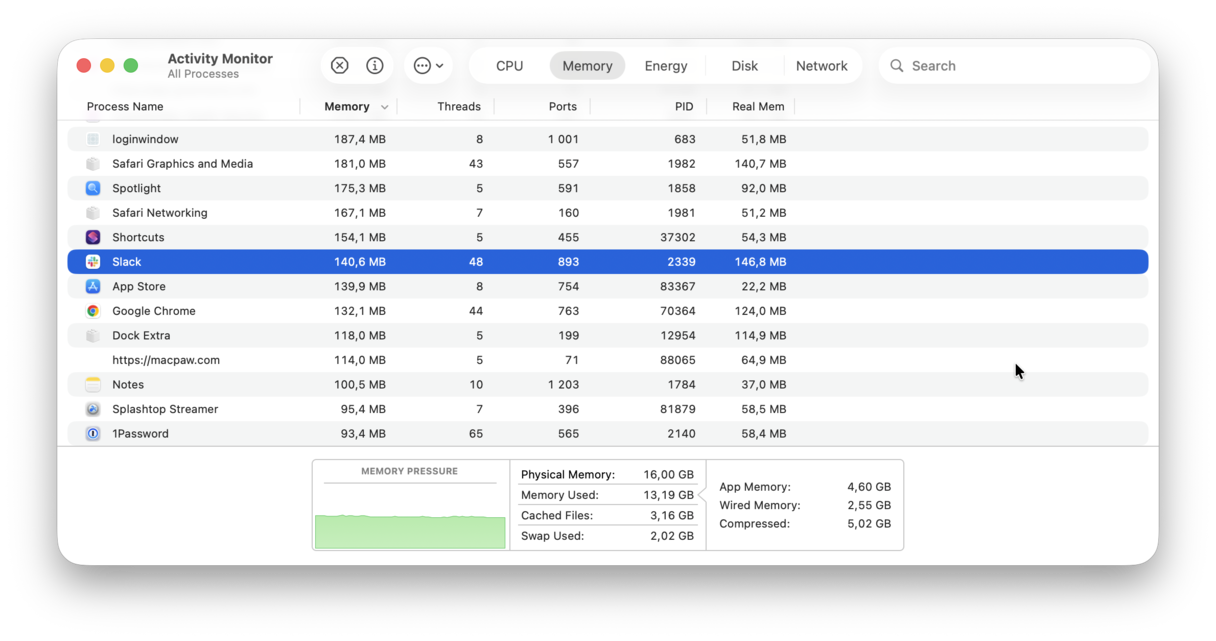Click the Memory Used 13,19 GB value

[x=668, y=495]
